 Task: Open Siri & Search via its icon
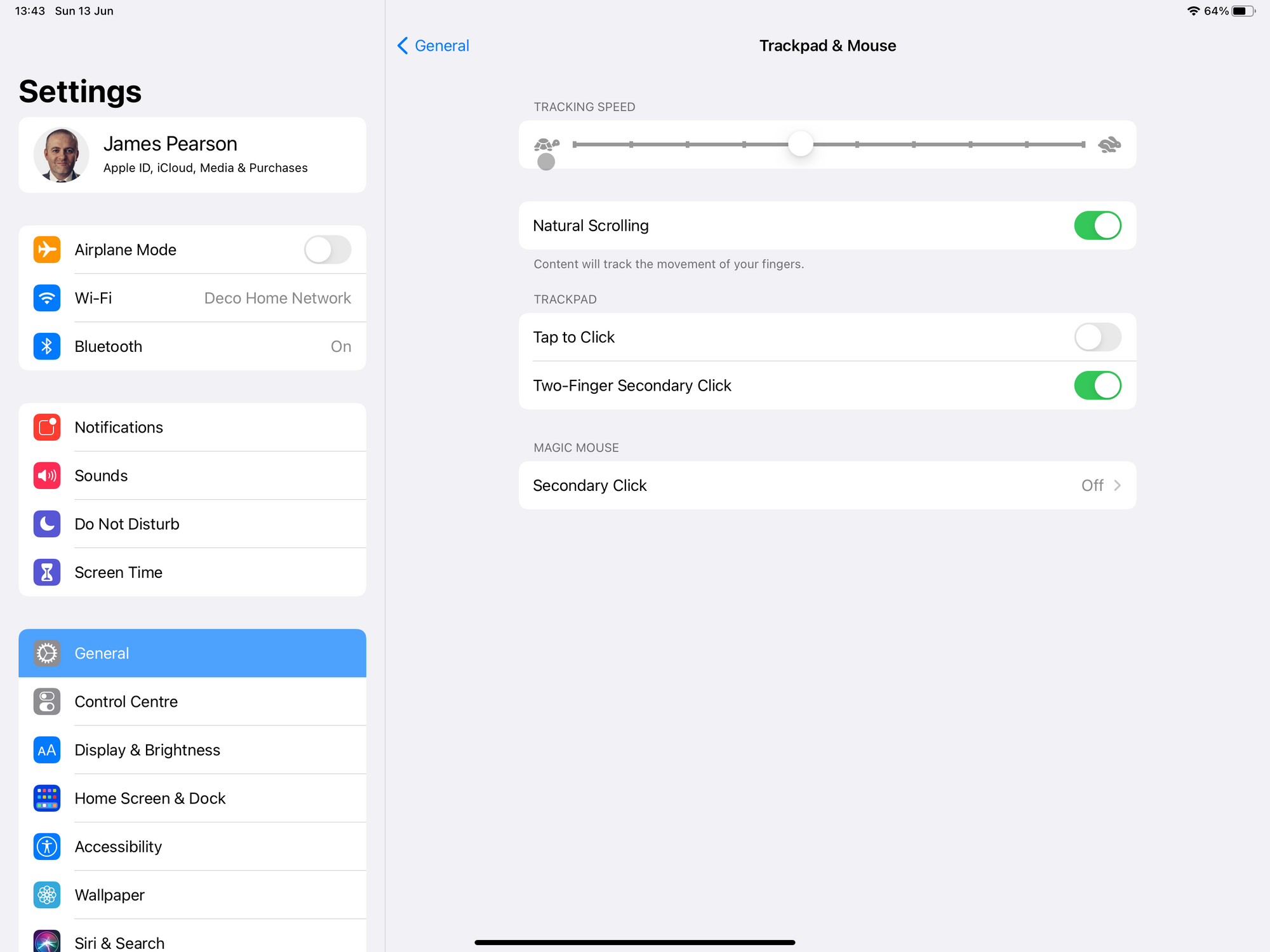point(46,941)
